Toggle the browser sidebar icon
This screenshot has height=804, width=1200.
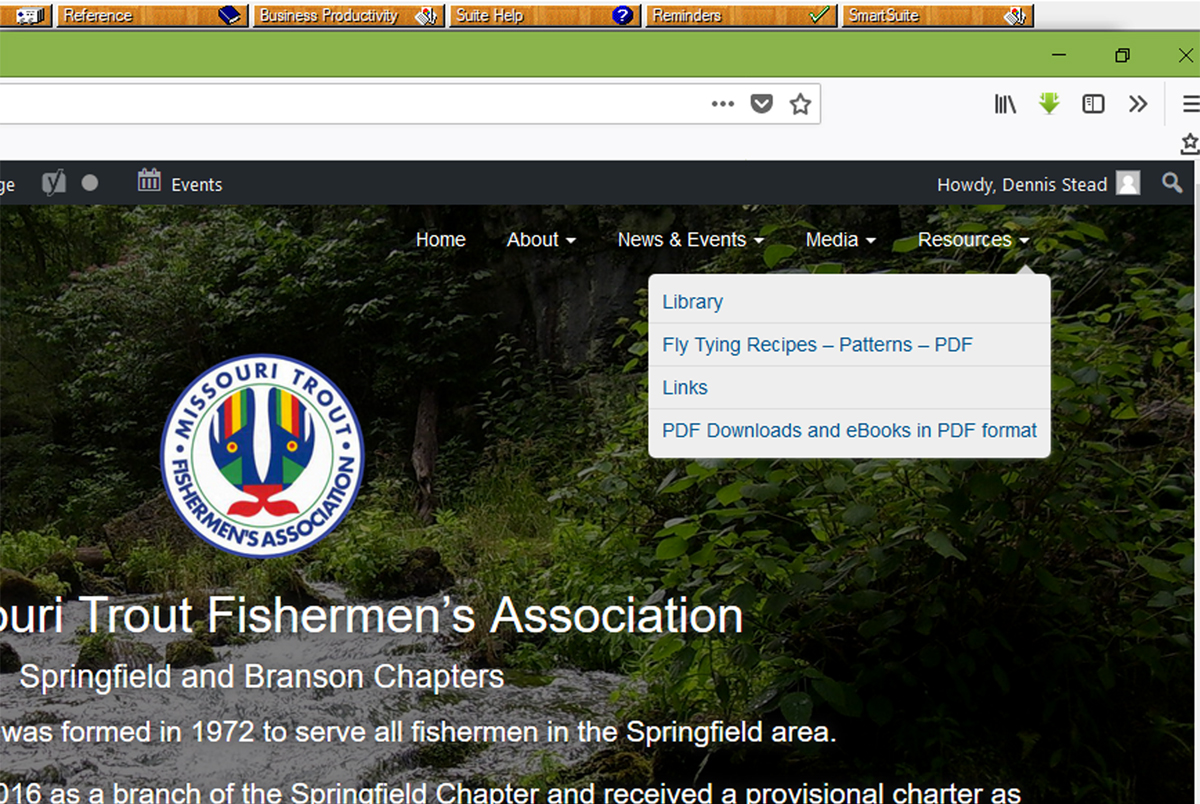tap(1093, 104)
